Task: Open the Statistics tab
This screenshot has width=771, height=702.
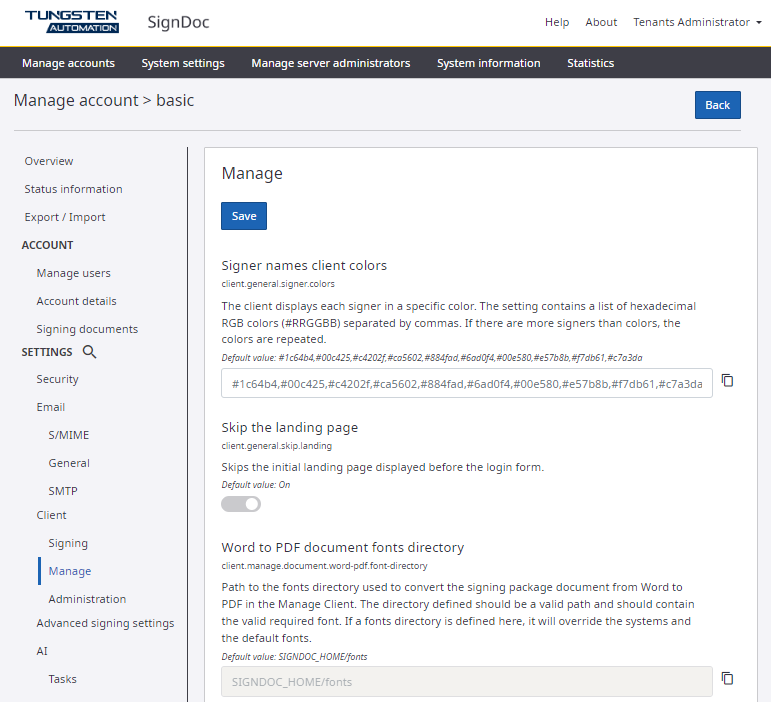Action: point(590,63)
